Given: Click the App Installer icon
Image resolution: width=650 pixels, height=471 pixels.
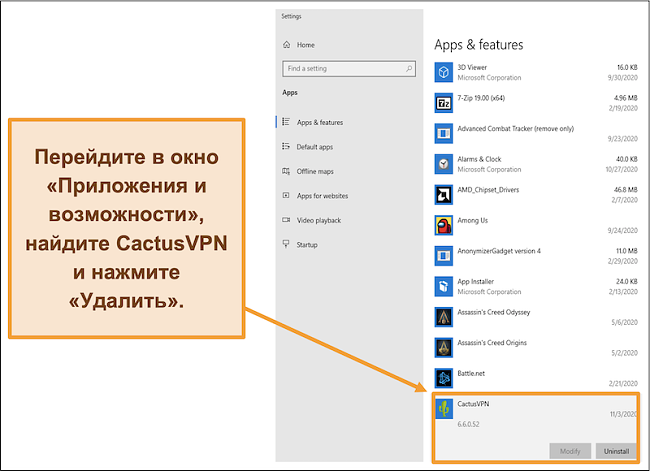Looking at the screenshot, I should point(444,286).
